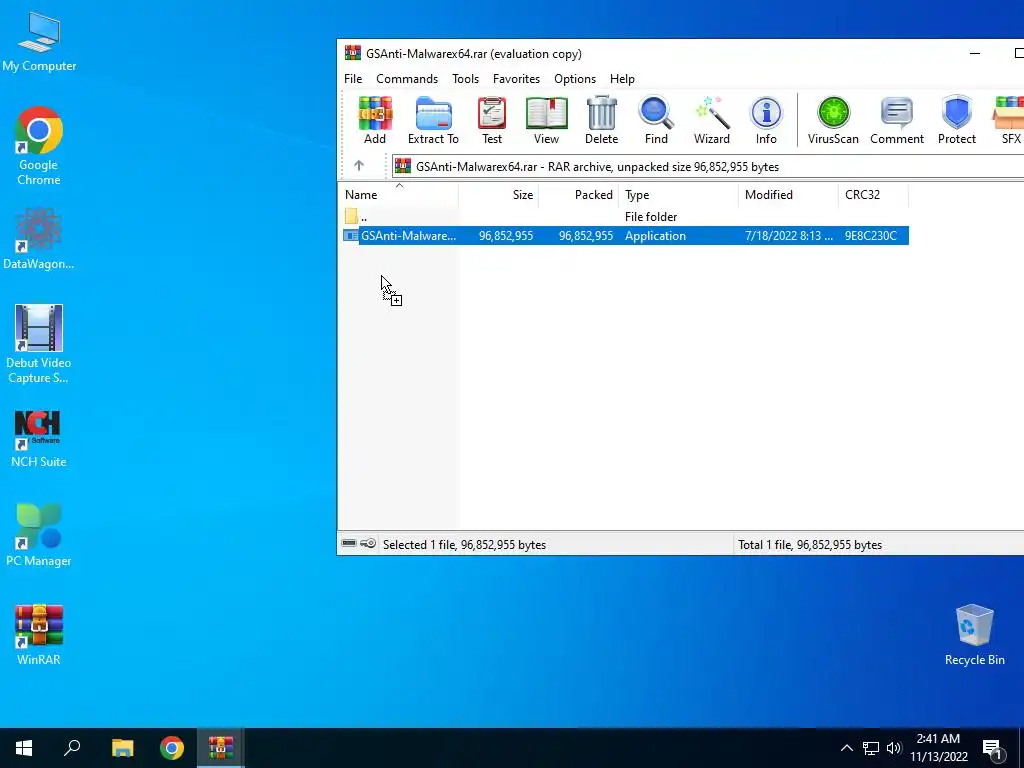Open the My Computer desktop icon
The image size is (1024, 768).
(39, 40)
